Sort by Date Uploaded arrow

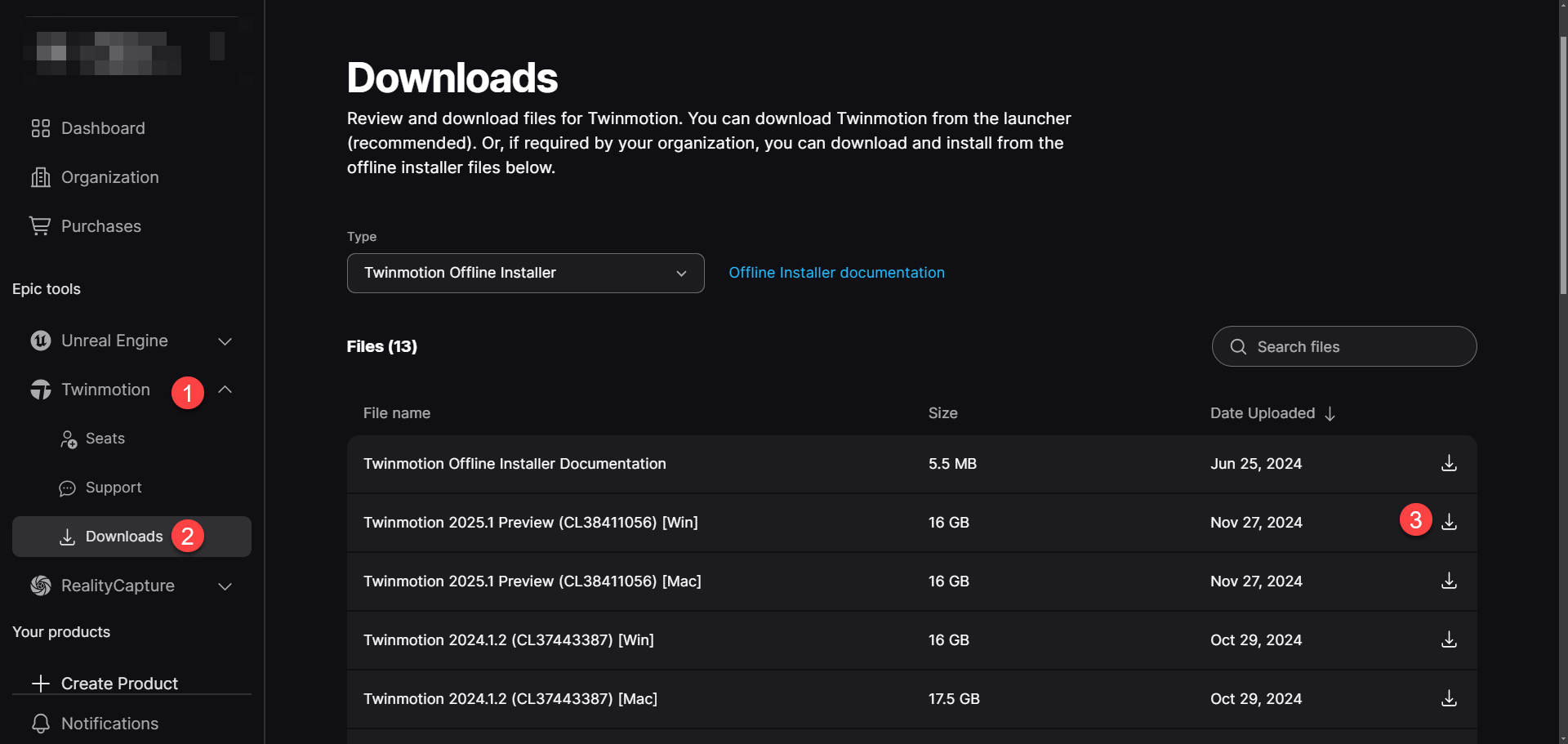pyautogui.click(x=1330, y=414)
